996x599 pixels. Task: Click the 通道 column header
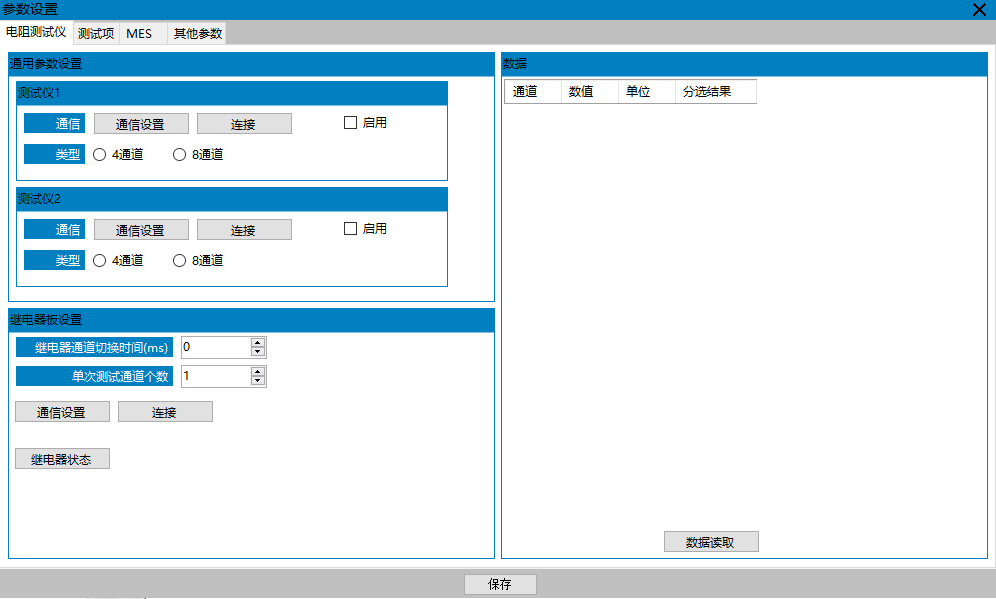533,91
